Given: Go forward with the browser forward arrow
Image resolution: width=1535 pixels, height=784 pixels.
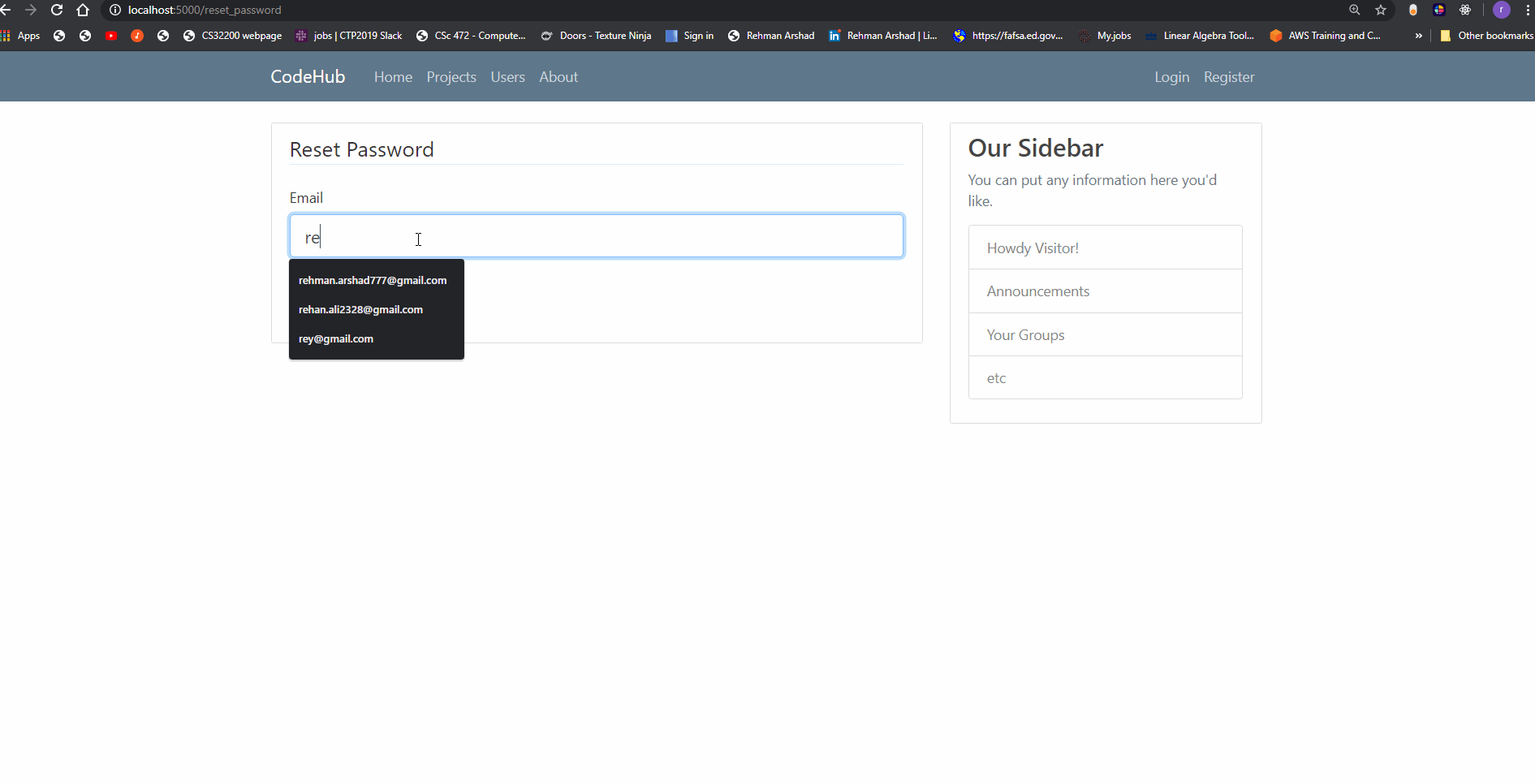Looking at the screenshot, I should click(31, 10).
